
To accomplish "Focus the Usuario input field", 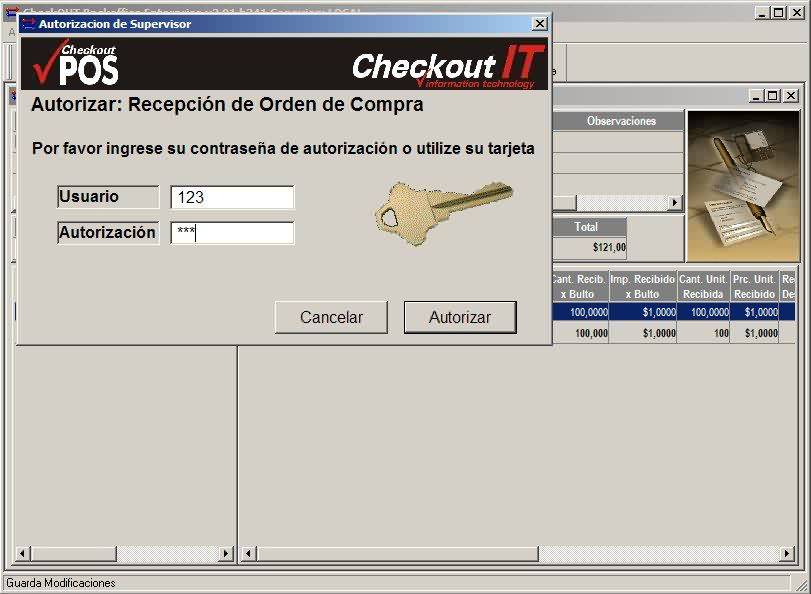I will (x=232, y=197).
